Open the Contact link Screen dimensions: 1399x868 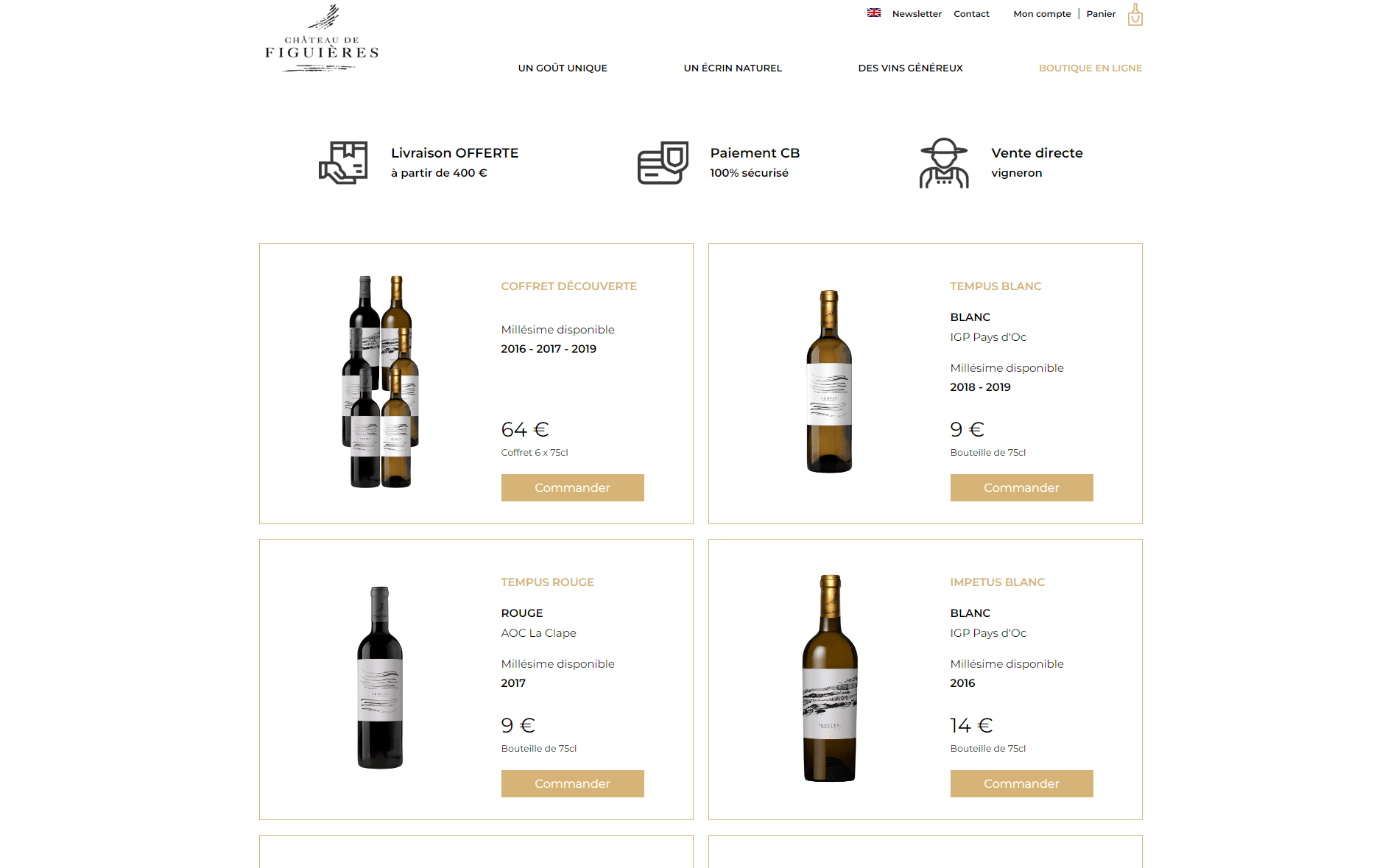coord(971,14)
